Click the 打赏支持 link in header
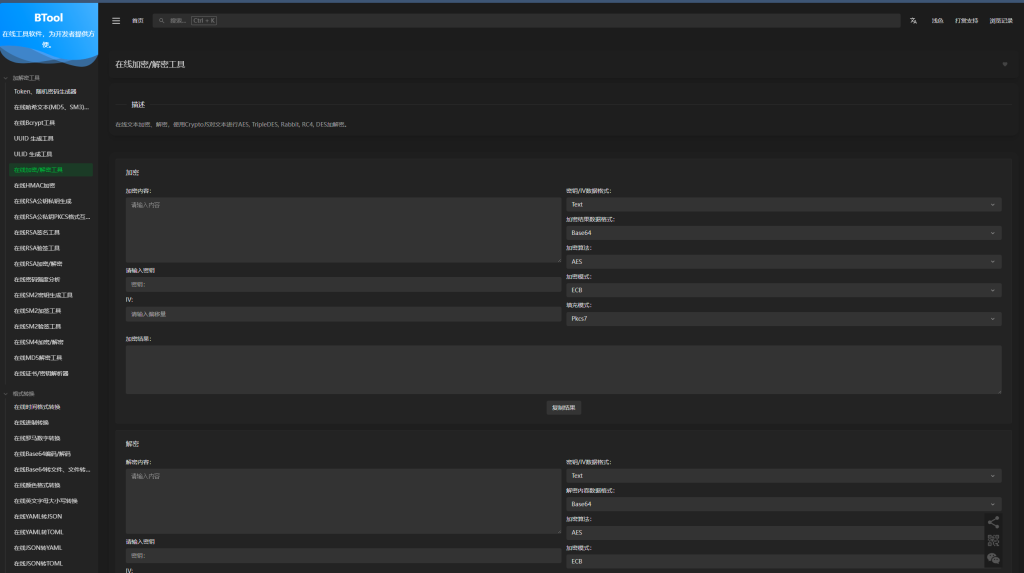 pos(966,20)
